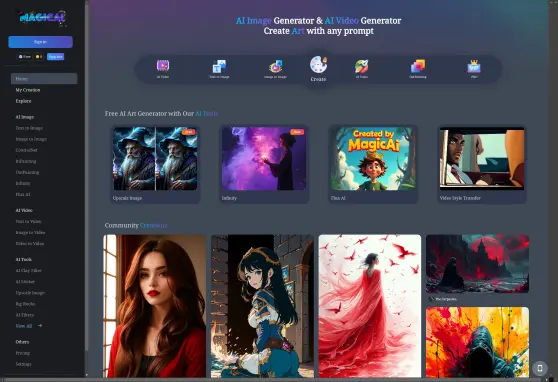The image size is (558, 382).
Task: Open the ControlNet sidebar link
Action: 26,150
